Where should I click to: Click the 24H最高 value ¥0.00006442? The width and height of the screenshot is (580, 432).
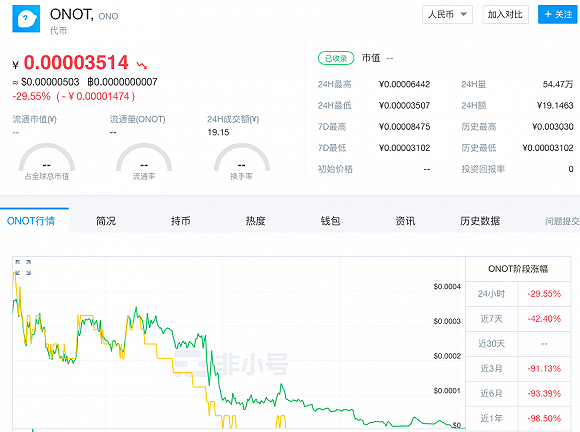pos(404,84)
